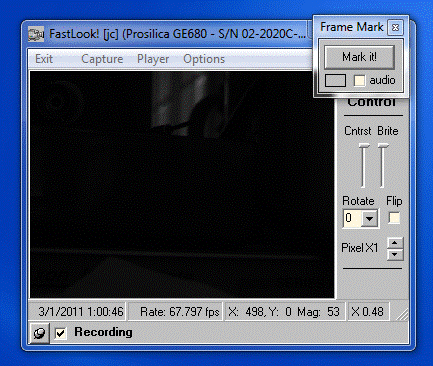Decrease Pixel X1 with the down arrow
The image size is (433, 366).
pyautogui.click(x=395, y=255)
